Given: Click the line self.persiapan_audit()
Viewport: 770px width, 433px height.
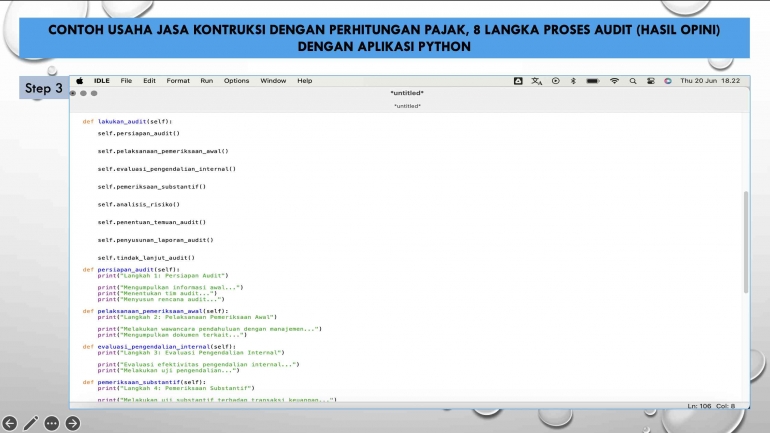Looking at the screenshot, I should 138,133.
